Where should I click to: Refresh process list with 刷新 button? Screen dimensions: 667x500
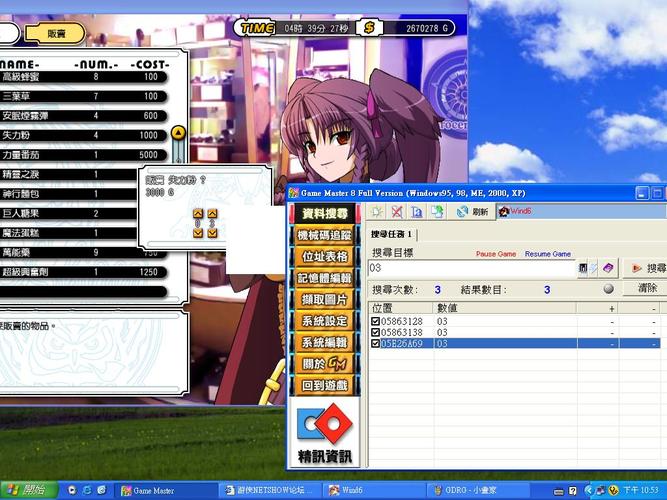[472, 211]
